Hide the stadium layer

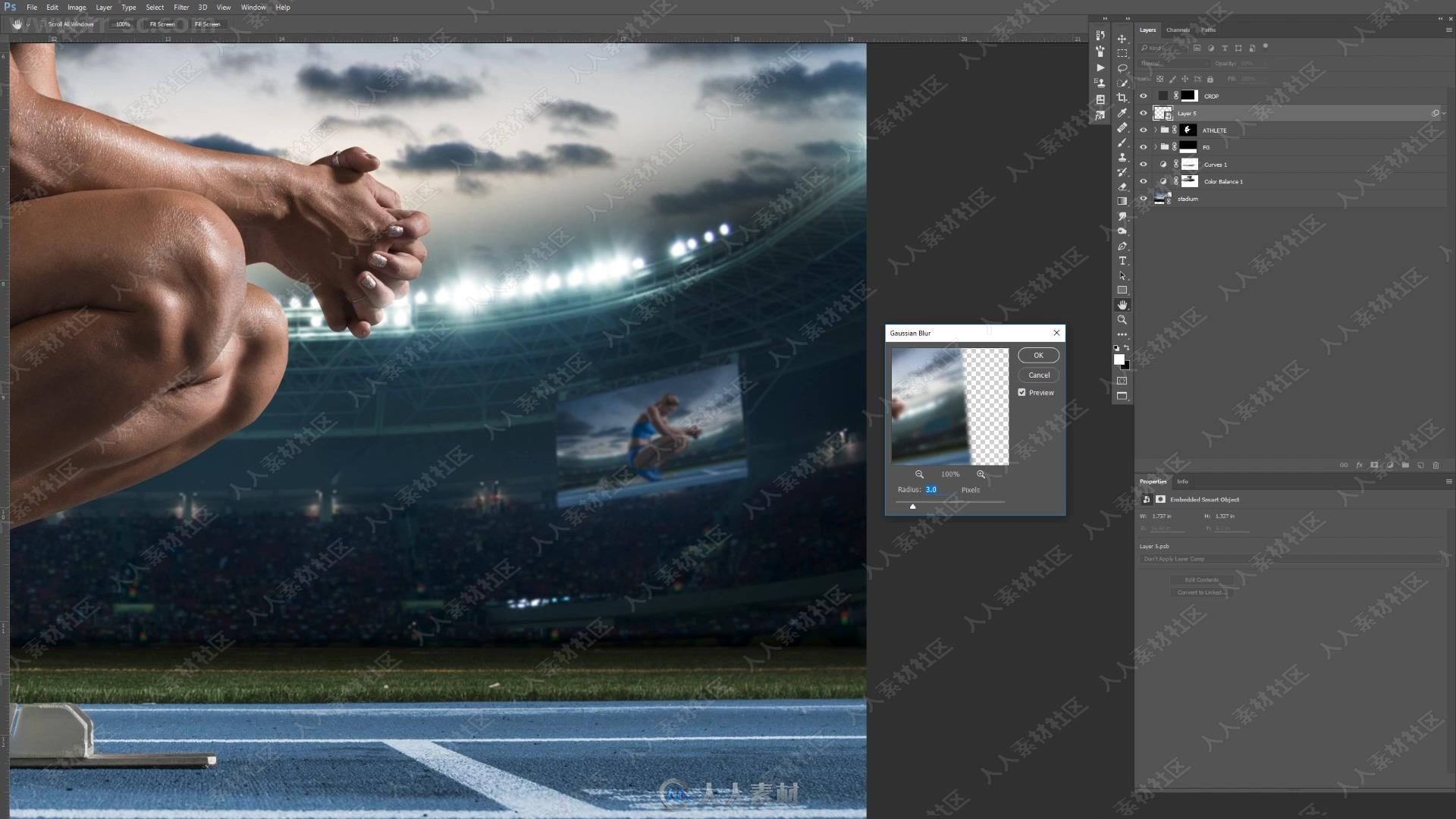click(x=1143, y=198)
